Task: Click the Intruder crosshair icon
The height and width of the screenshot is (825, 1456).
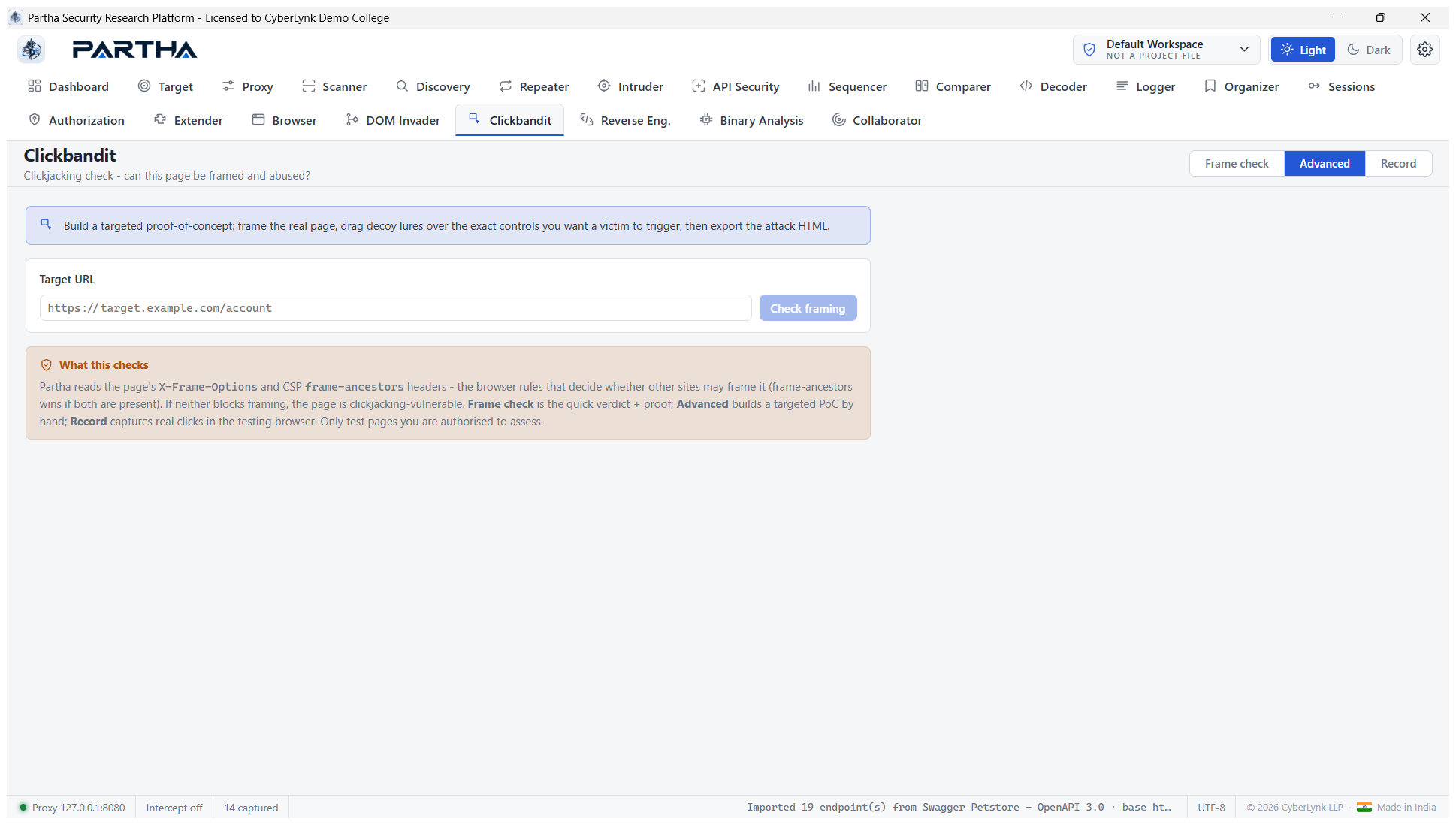Action: click(604, 86)
